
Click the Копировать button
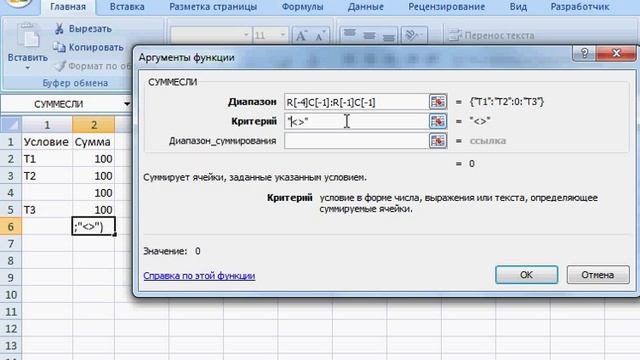pyautogui.click(x=89, y=47)
